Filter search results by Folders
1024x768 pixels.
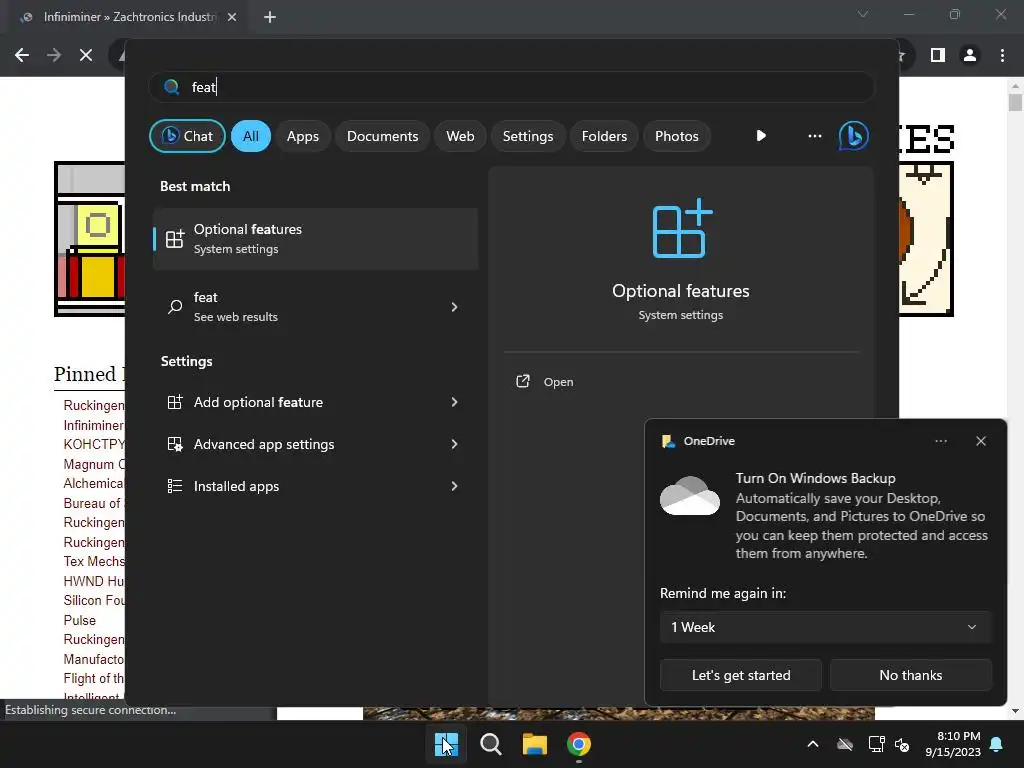pos(604,136)
